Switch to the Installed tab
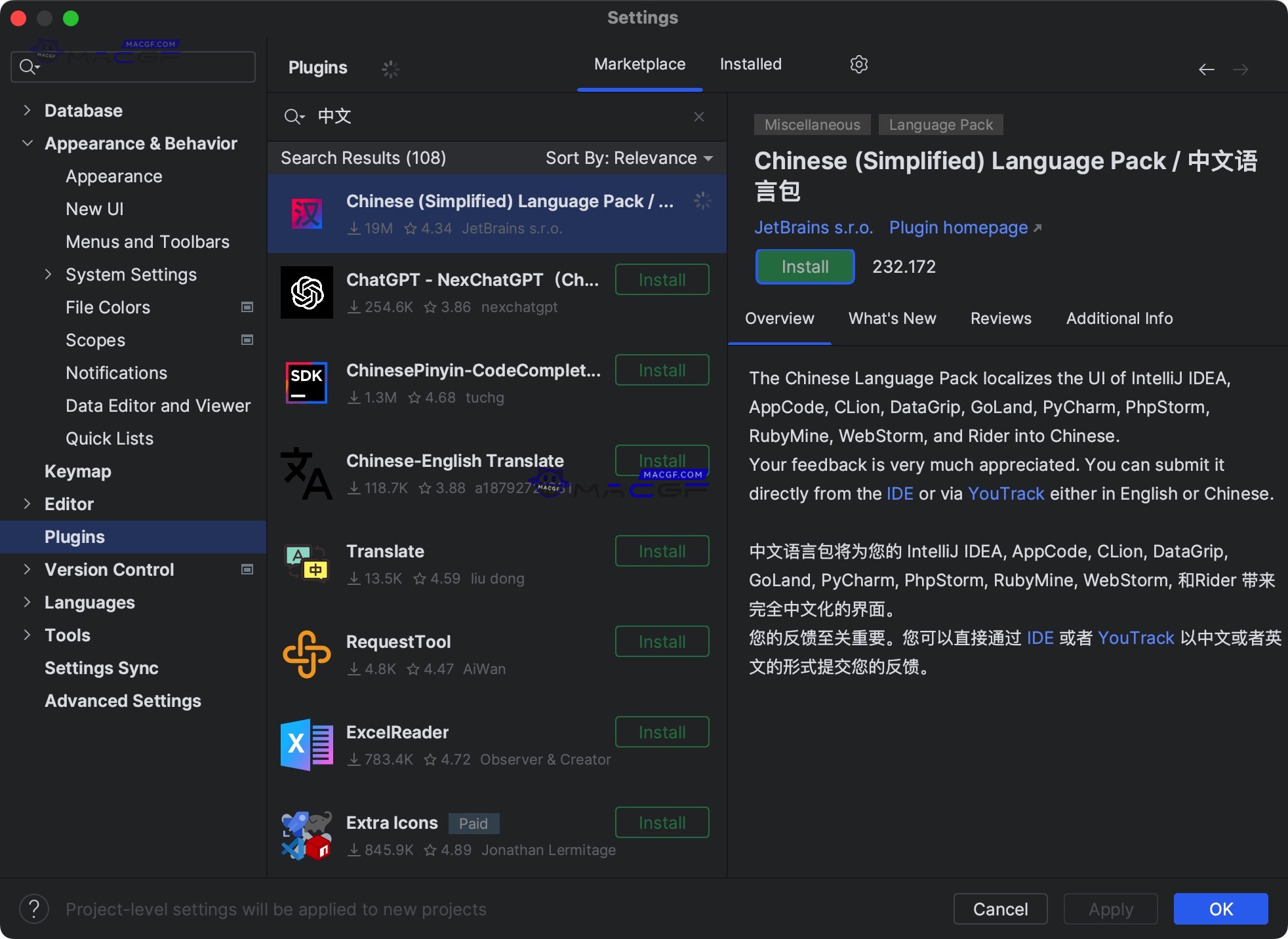This screenshot has width=1288, height=939. click(750, 64)
